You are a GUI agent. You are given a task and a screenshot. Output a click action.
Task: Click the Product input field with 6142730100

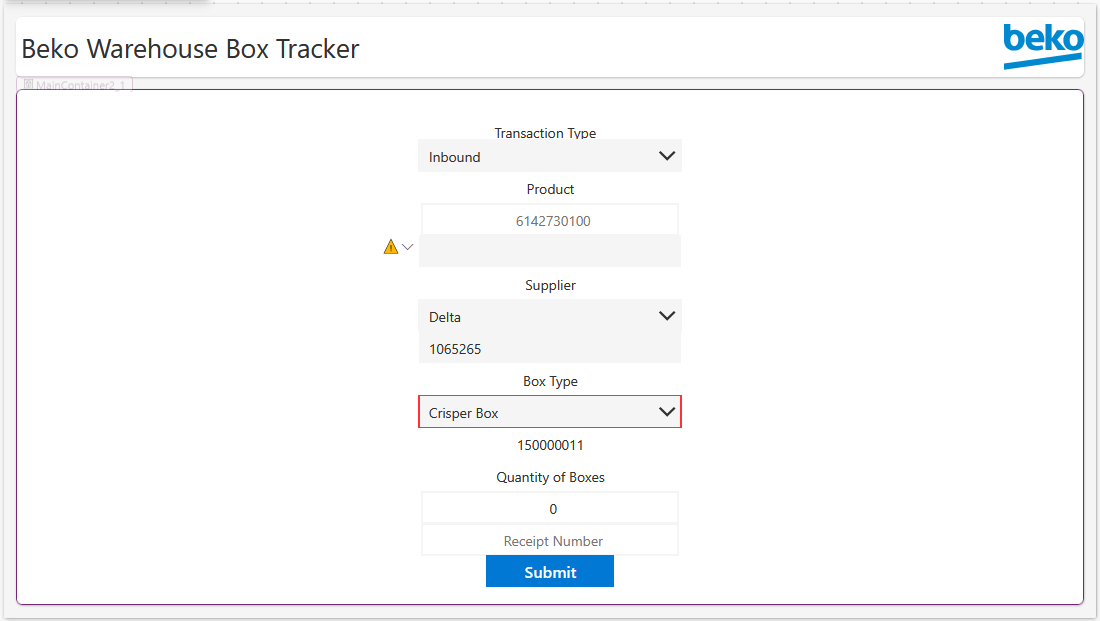[x=549, y=220]
